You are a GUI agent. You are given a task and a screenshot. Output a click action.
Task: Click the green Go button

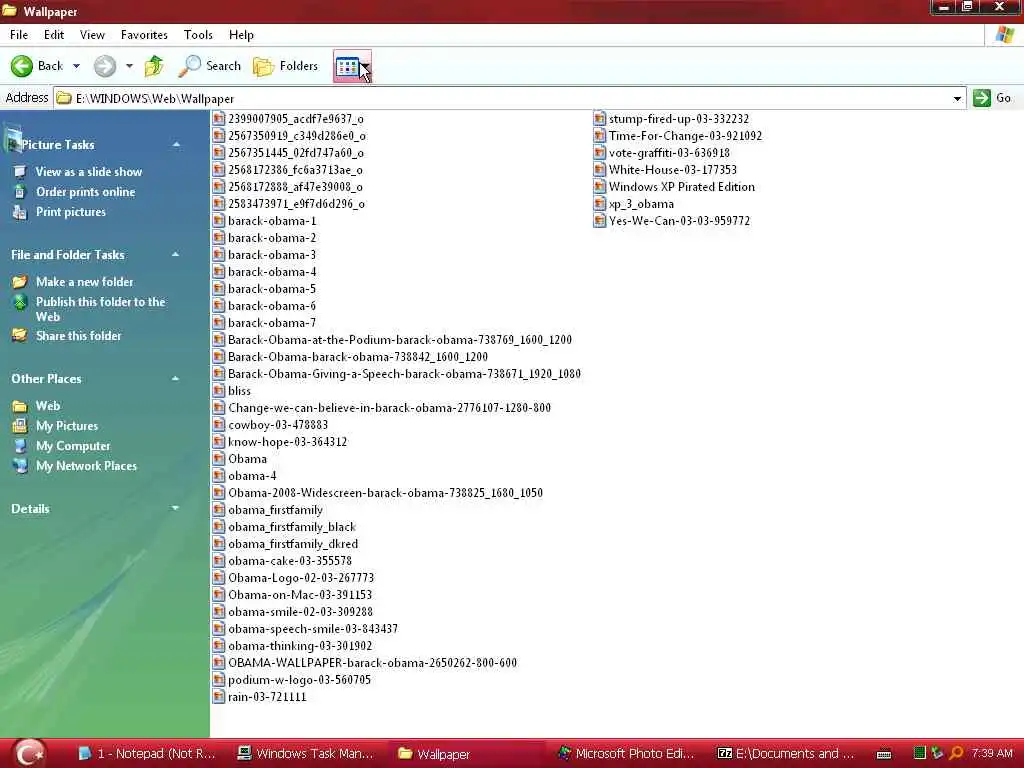point(991,98)
